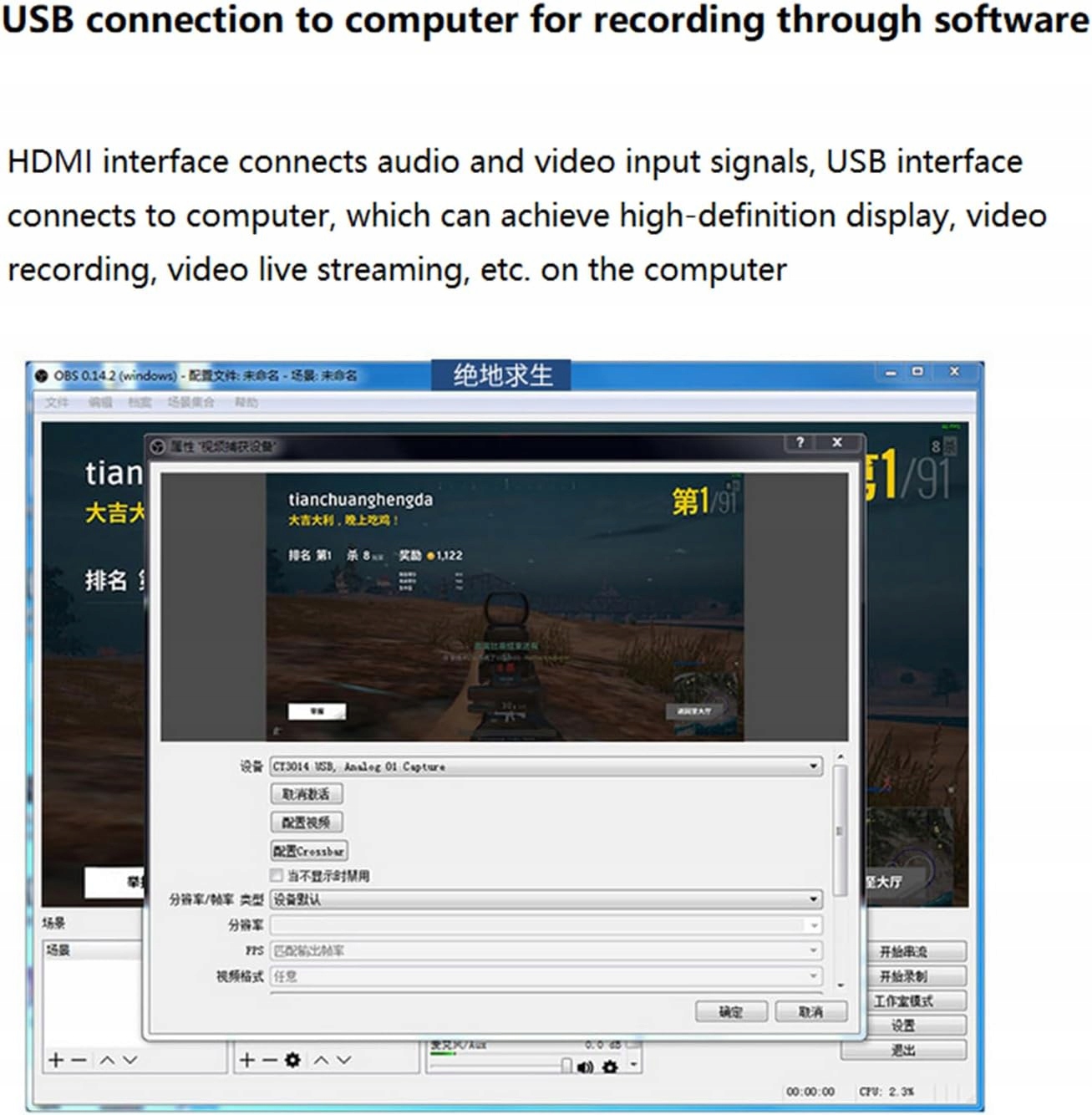This screenshot has height=1115, width=1092.
Task: Open the 场景集合 menu
Action: (190, 402)
